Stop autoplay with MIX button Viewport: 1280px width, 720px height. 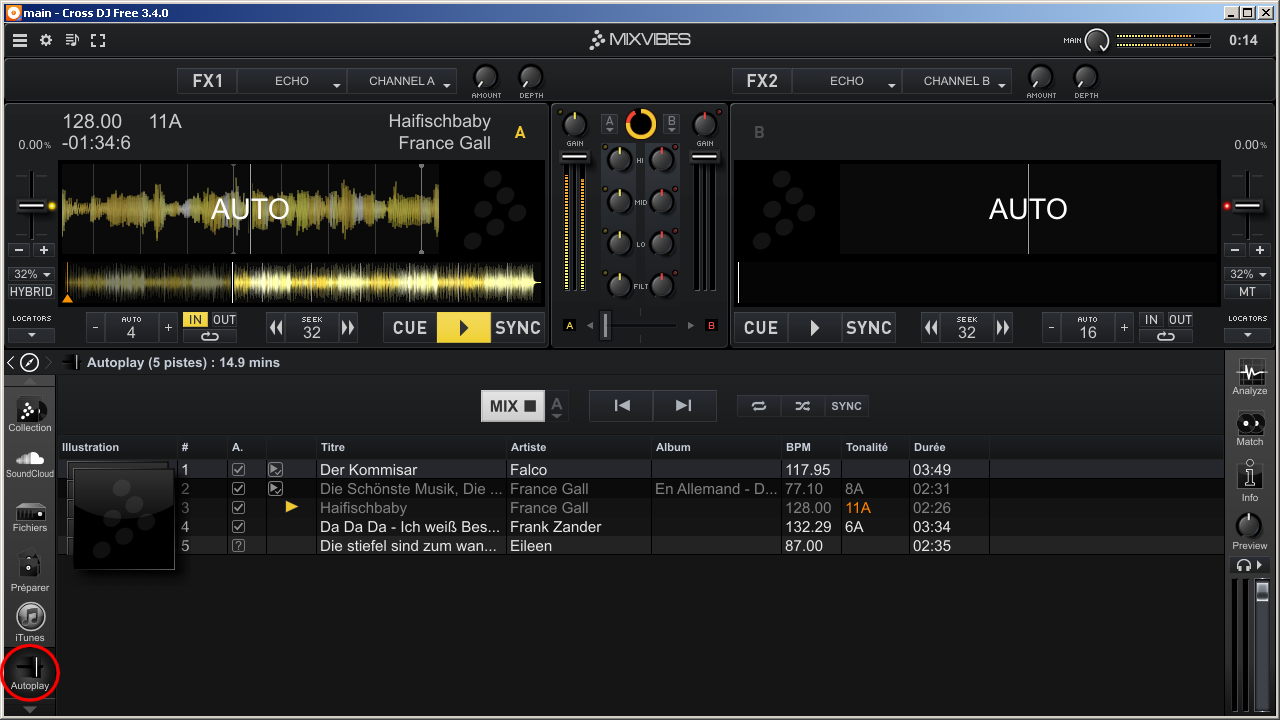coord(514,406)
